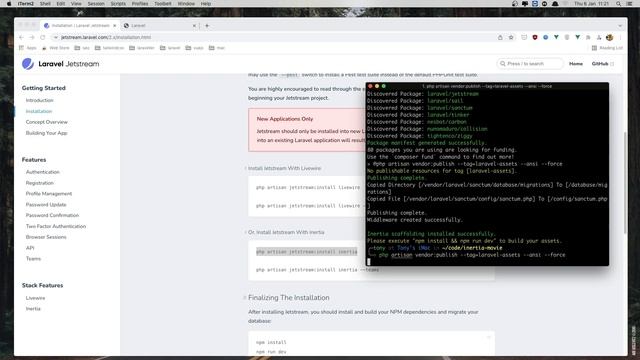The image size is (640, 360).
Task: Go forward in the browser
Action: 32,37
